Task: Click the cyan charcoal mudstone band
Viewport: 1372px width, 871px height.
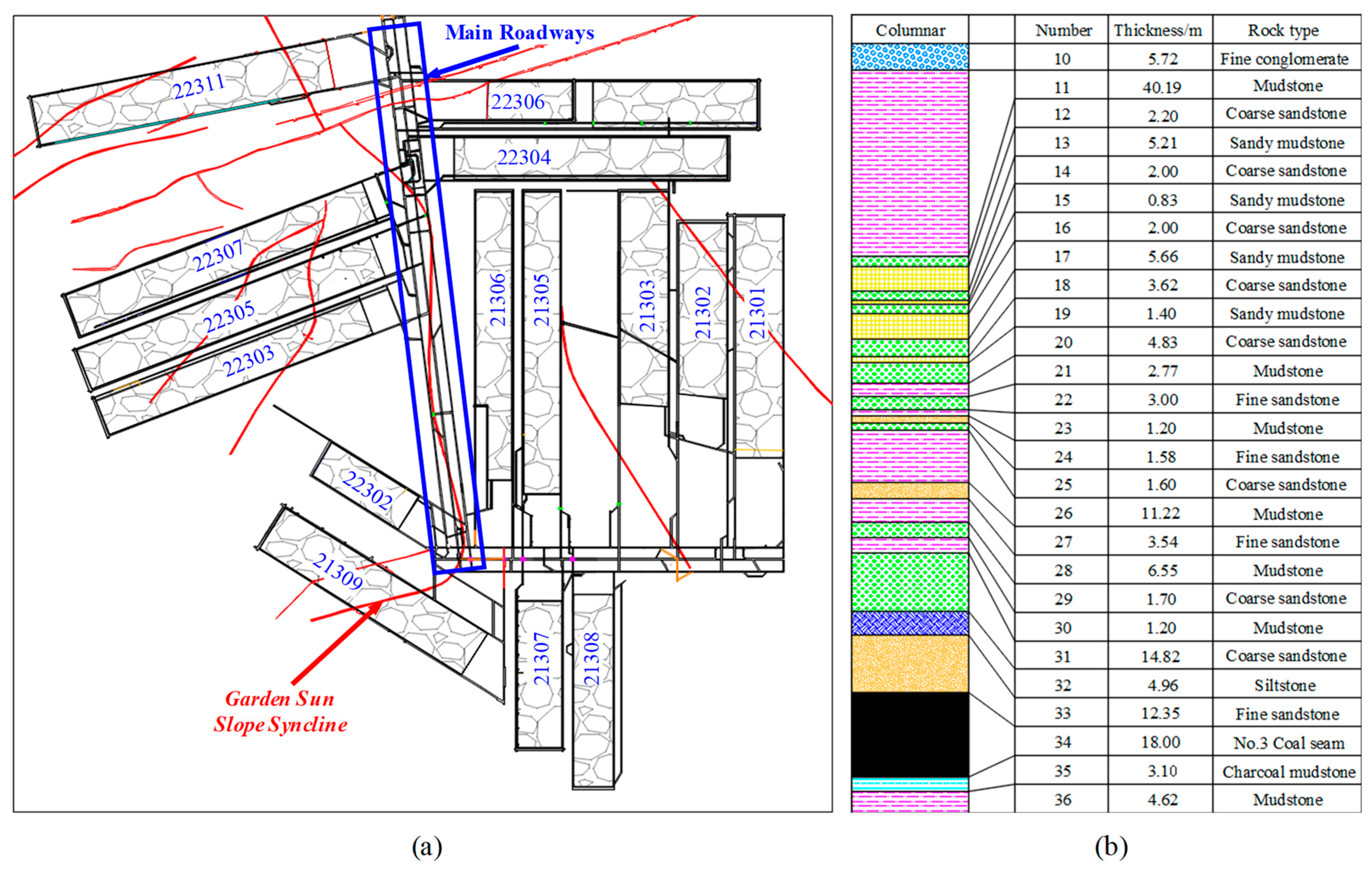Action: tap(910, 784)
